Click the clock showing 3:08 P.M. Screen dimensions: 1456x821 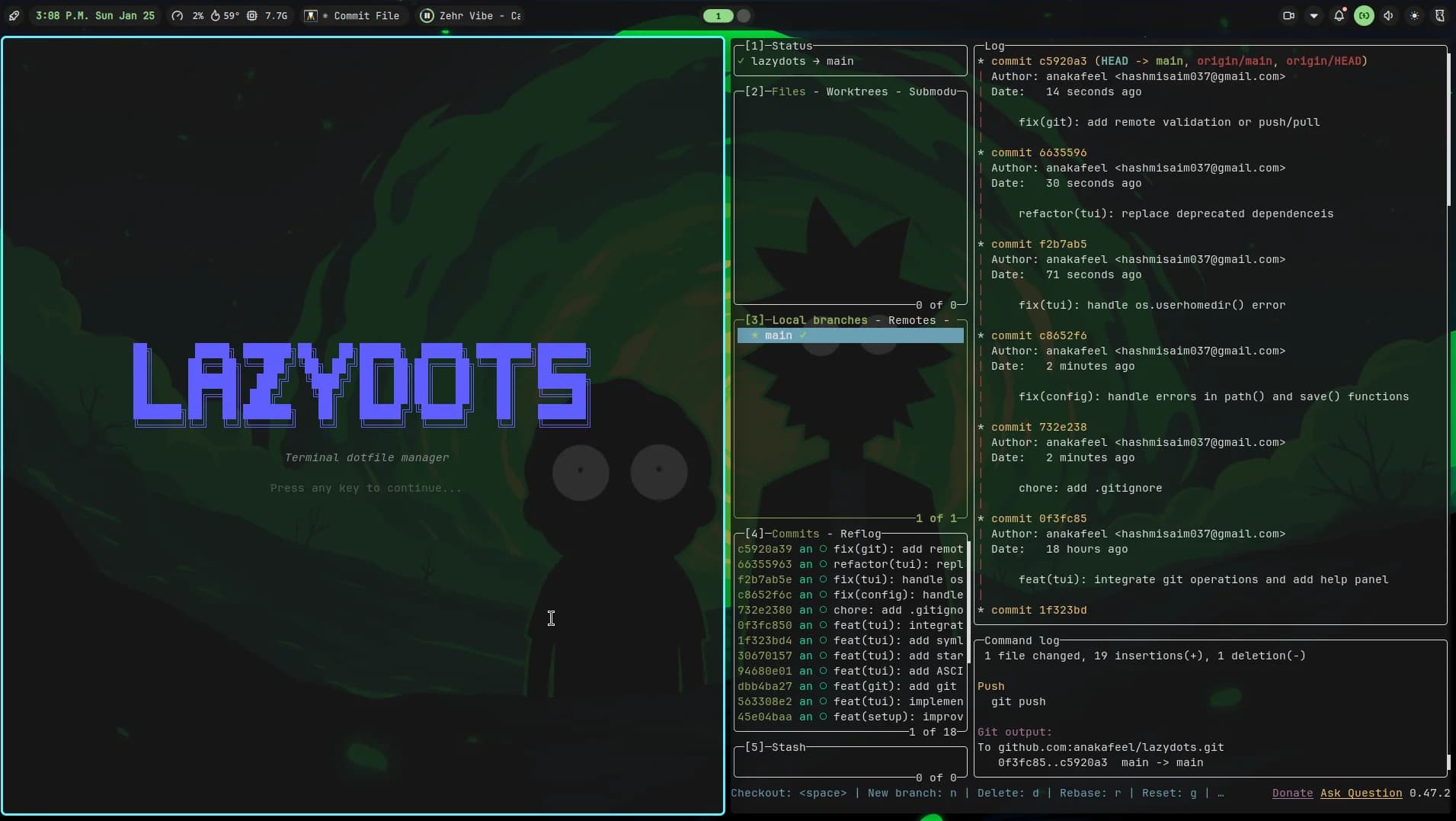[95, 15]
